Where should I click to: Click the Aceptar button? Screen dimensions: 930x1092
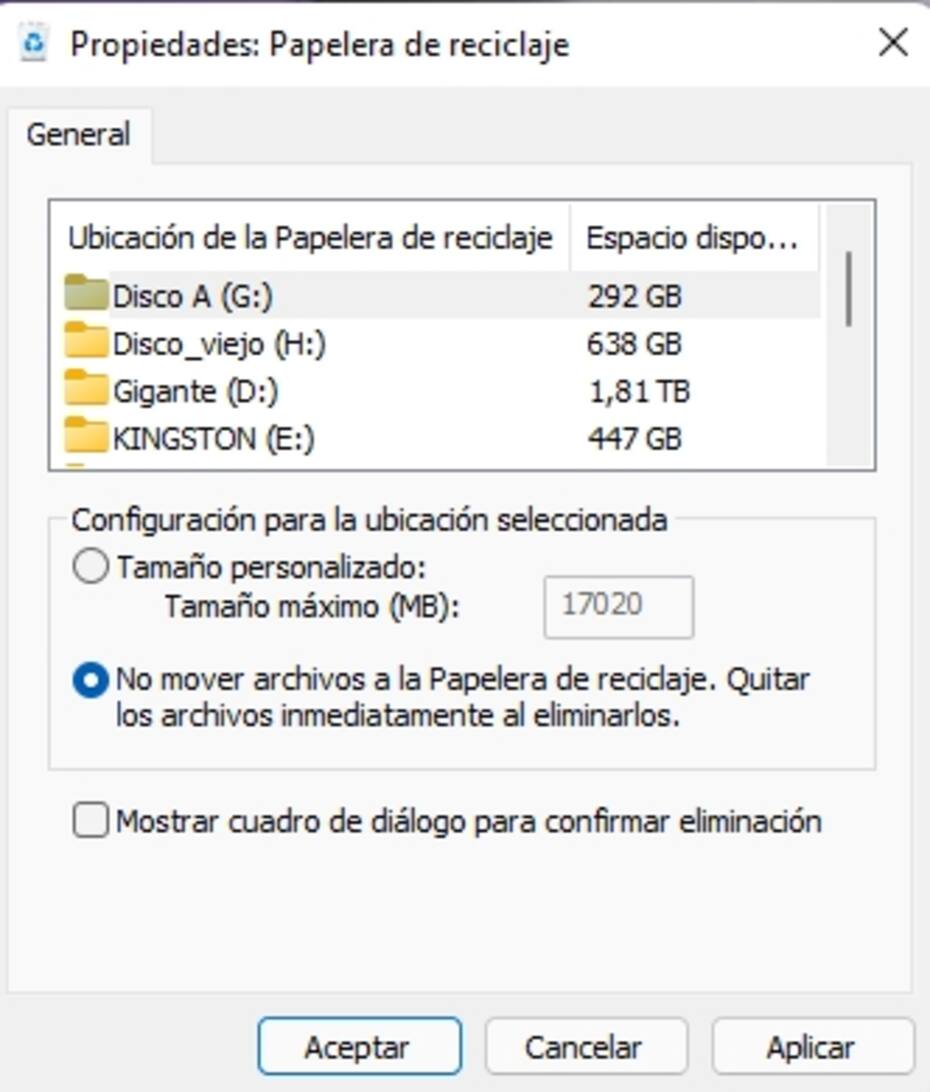pyautogui.click(x=359, y=1046)
